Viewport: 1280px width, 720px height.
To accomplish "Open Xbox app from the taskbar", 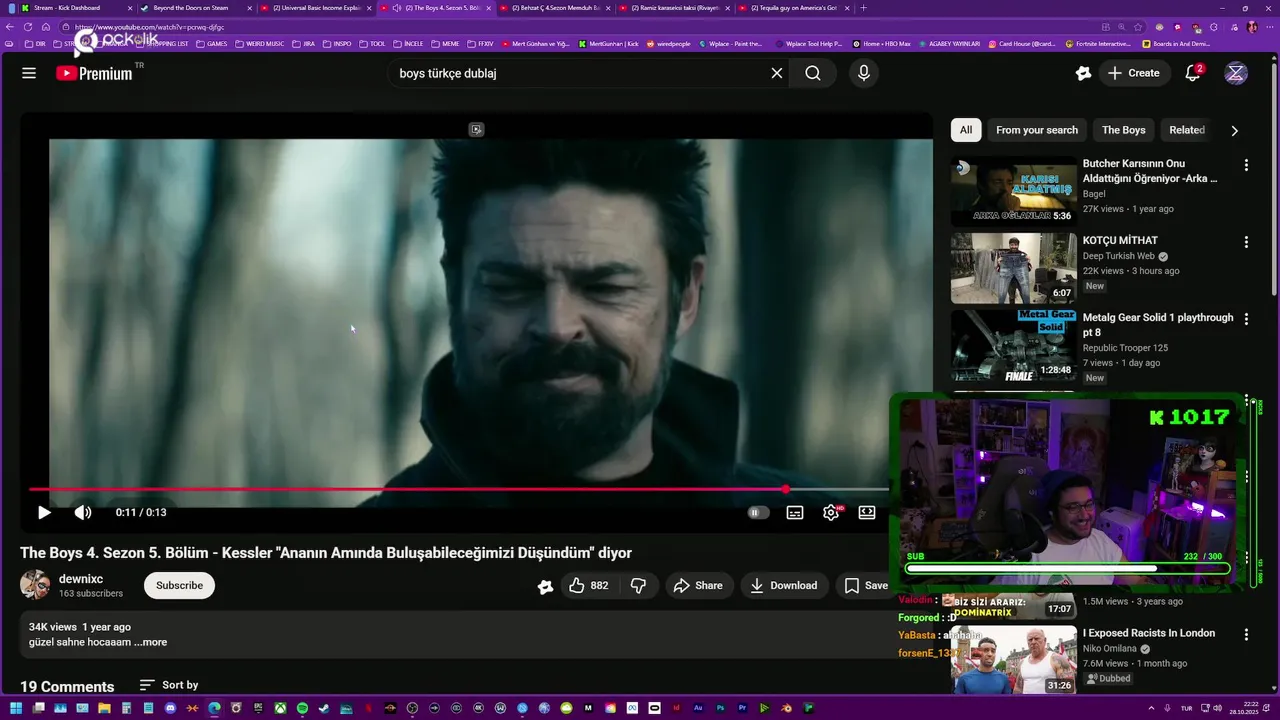I will pos(280,708).
